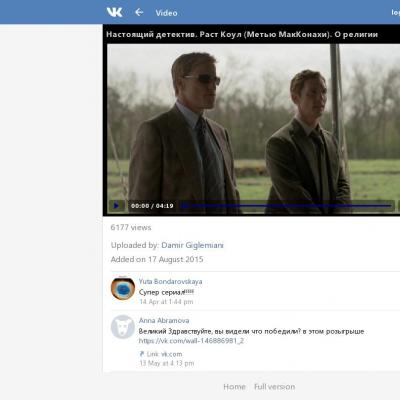The height and width of the screenshot is (400, 400).
Task: Click the 00:00 / 04:19 time display
Action: [152, 206]
